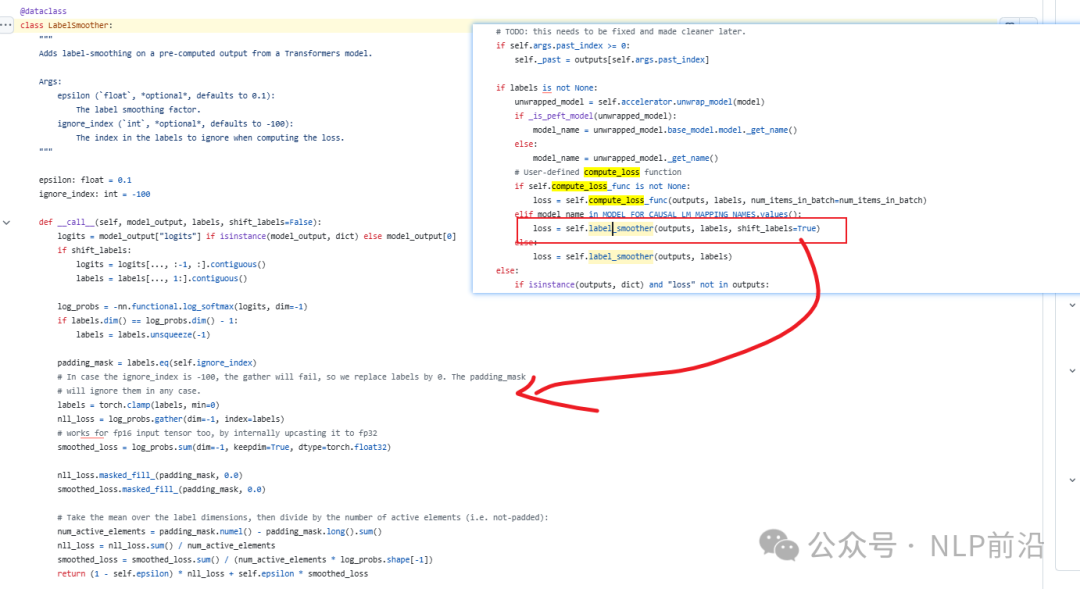Click 'smoothed_loss.masked_fill_(padding_mask, 0.0)' line

click(x=161, y=489)
